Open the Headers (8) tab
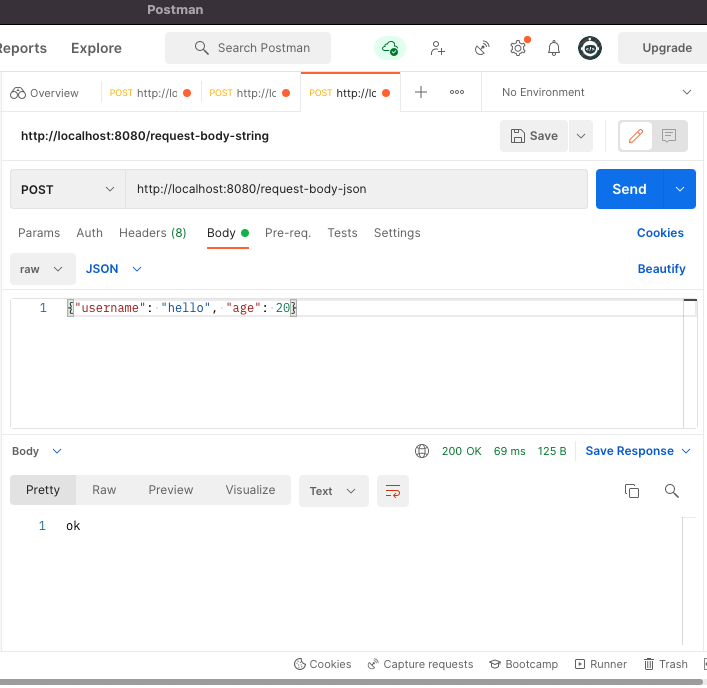707x688 pixels. 152,233
